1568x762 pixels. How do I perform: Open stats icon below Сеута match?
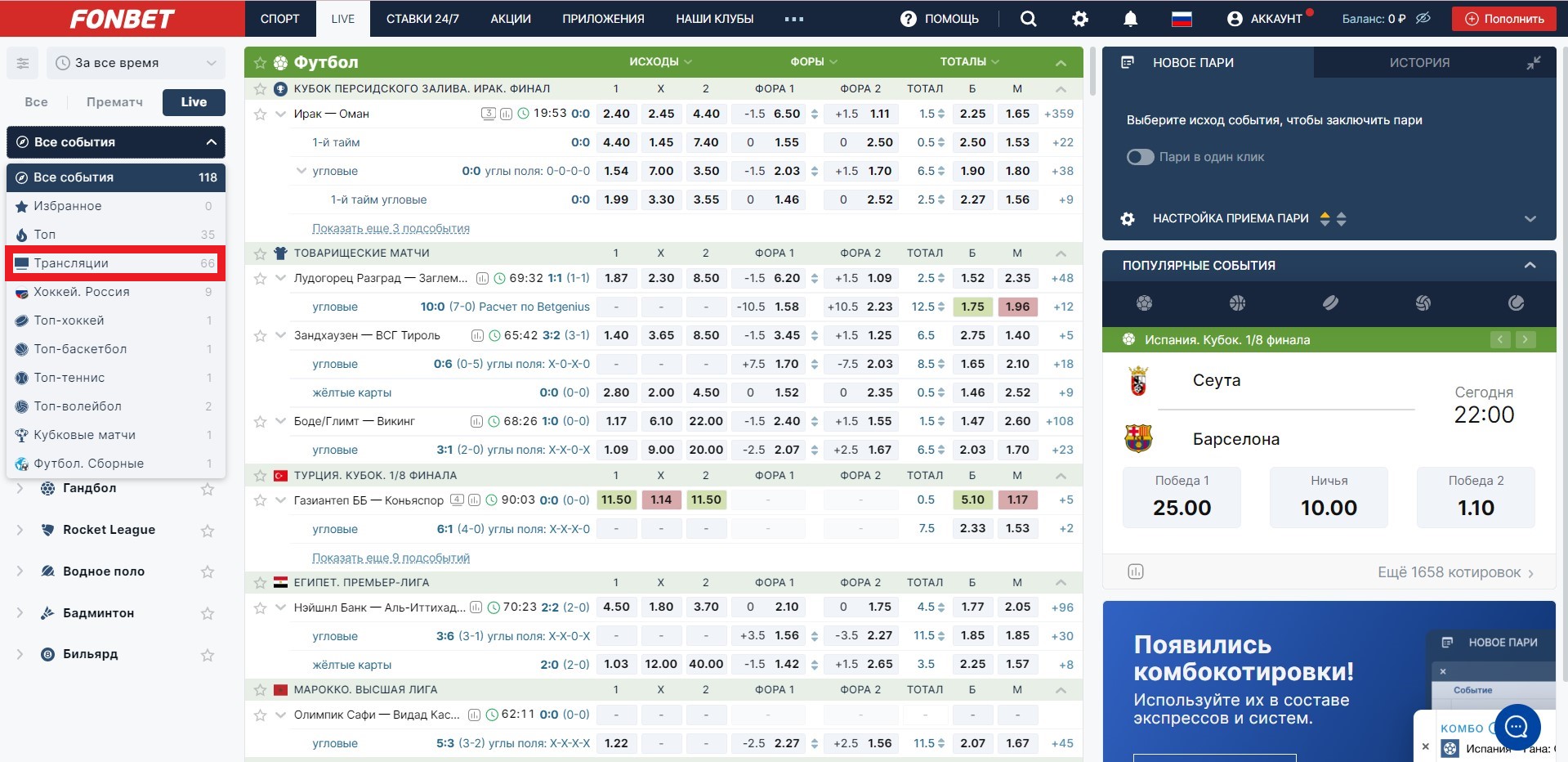pyautogui.click(x=1135, y=571)
